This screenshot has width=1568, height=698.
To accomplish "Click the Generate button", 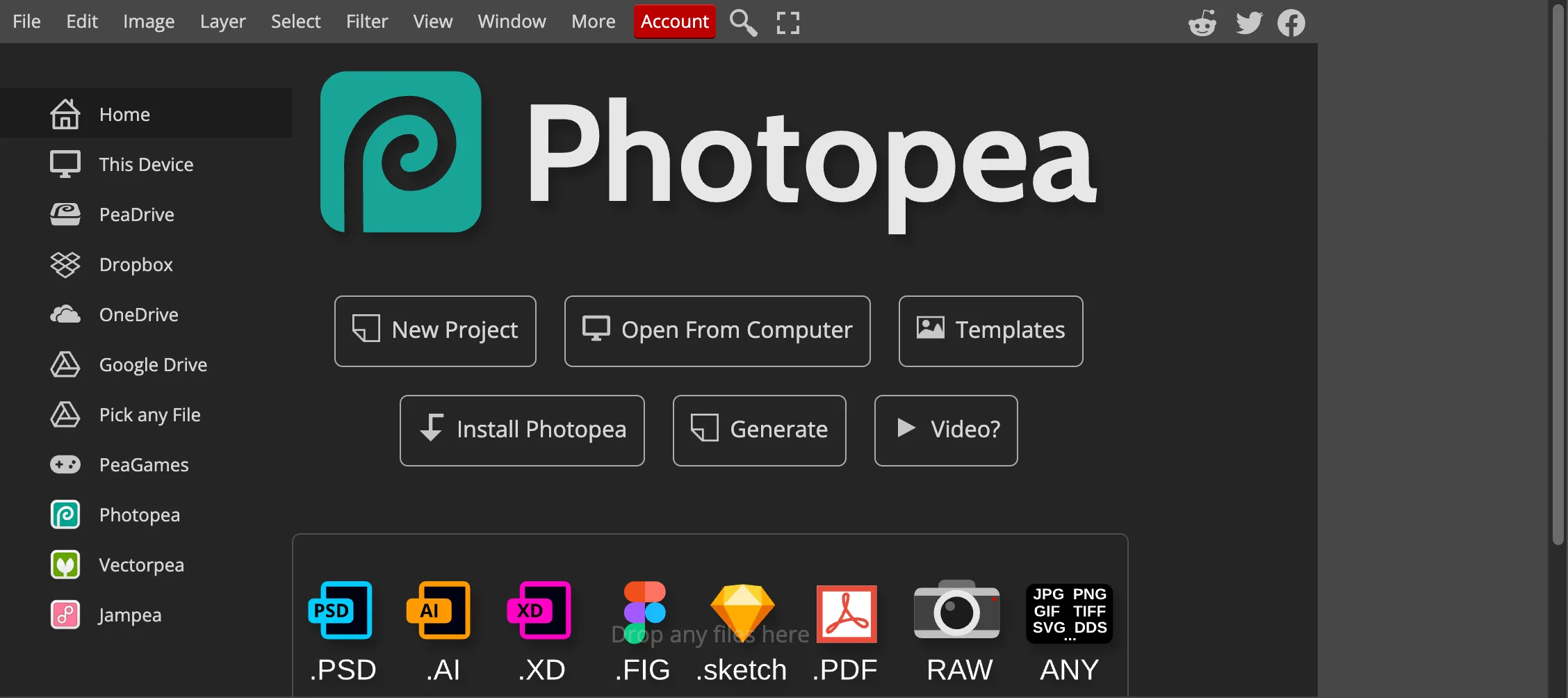I will (760, 430).
